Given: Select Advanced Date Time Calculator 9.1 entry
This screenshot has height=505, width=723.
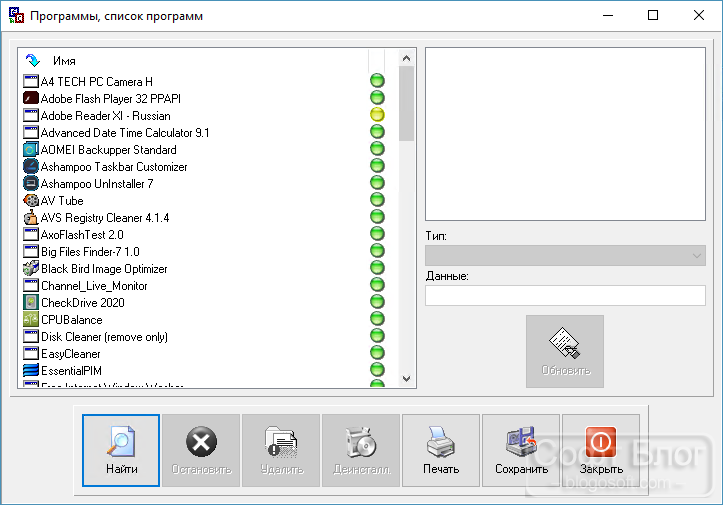Looking at the screenshot, I should coord(125,133).
